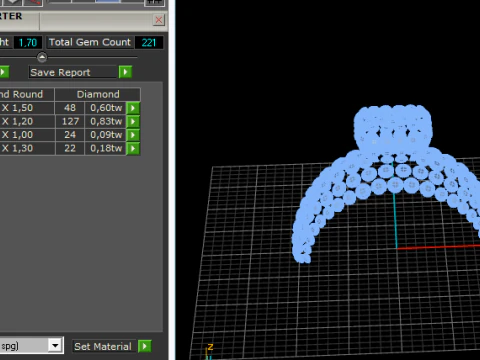
Task: Click the X 1,20 size cell
Action: [x=27, y=121]
